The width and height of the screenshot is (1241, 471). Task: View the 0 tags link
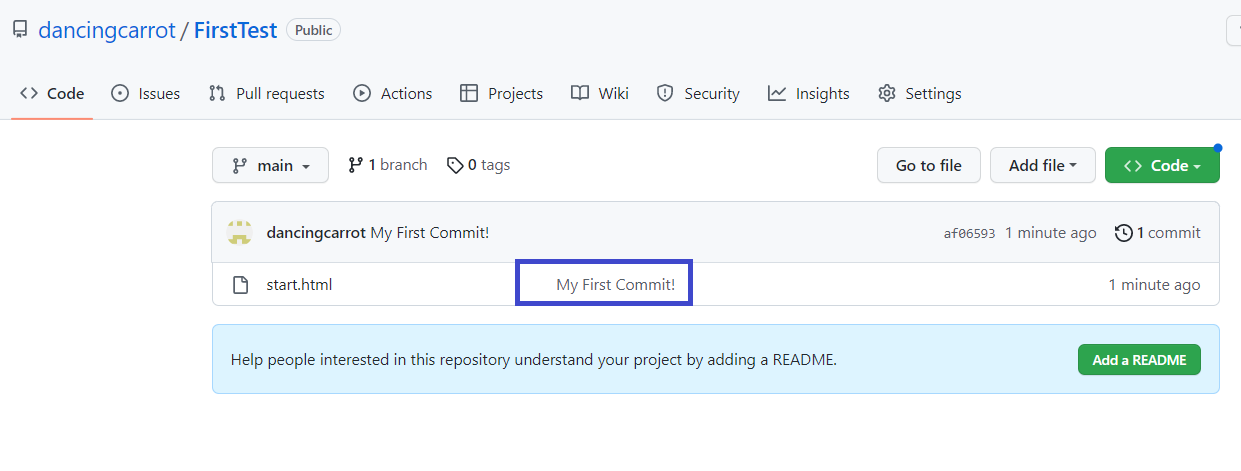(478, 165)
